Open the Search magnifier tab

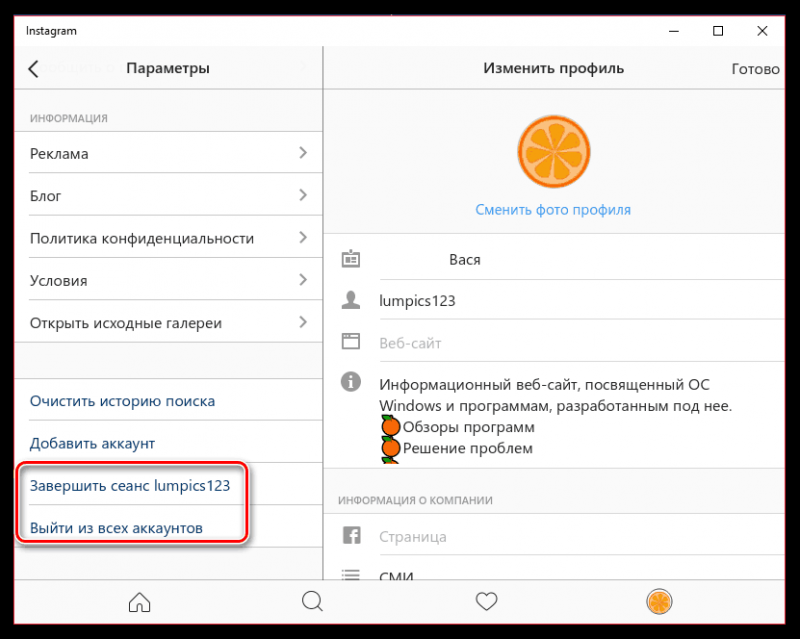pyautogui.click(x=312, y=601)
